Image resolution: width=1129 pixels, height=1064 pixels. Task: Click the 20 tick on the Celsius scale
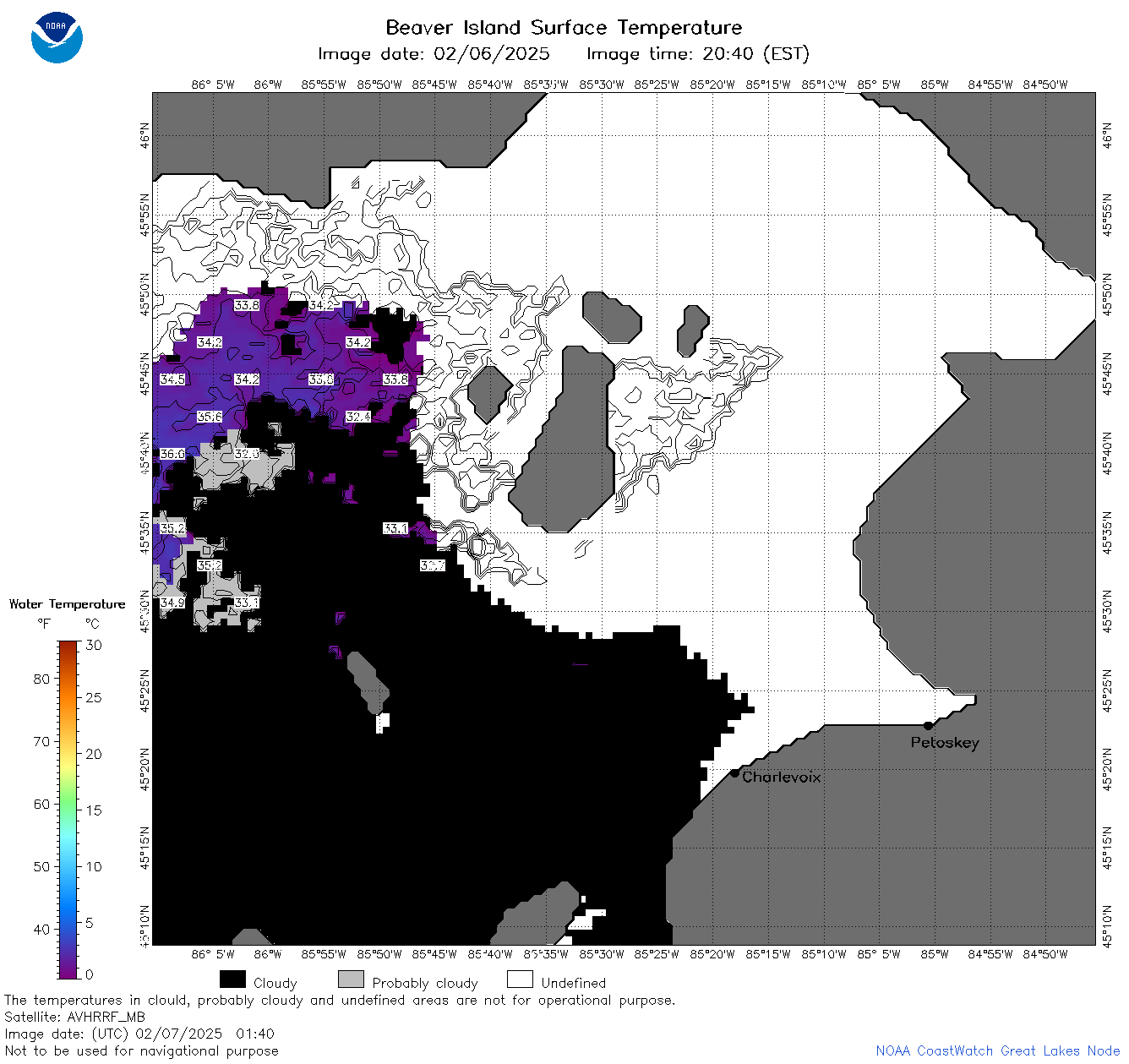[x=94, y=755]
